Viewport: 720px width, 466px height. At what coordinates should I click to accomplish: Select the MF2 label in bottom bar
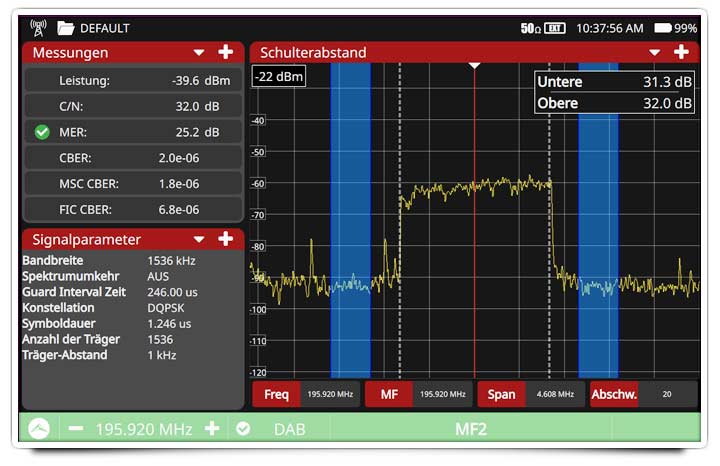tap(471, 429)
